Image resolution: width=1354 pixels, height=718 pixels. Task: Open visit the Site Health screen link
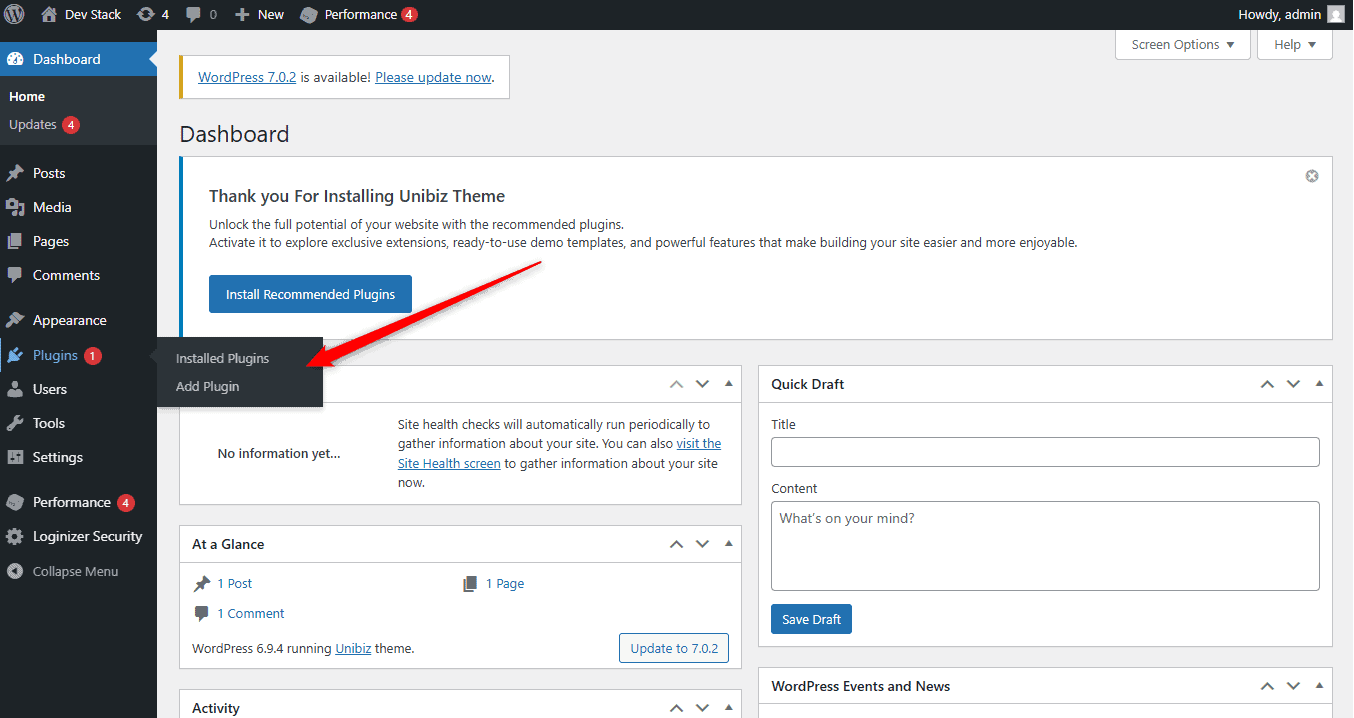point(559,453)
